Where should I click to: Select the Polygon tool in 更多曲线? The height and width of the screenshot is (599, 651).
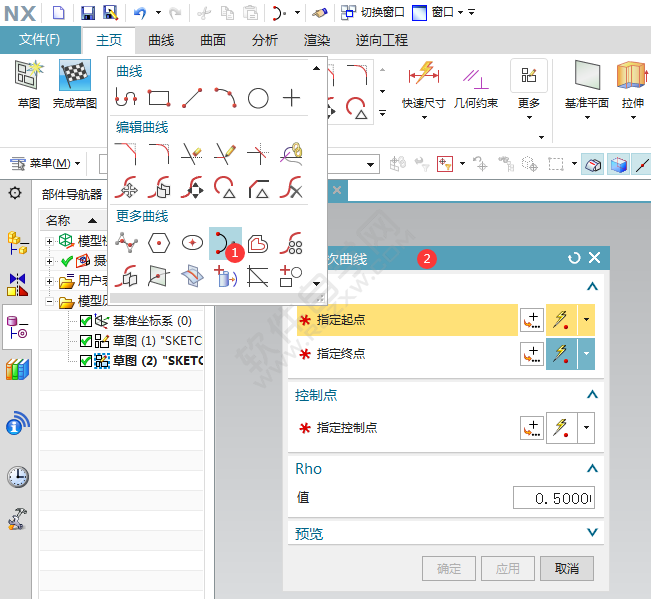(x=159, y=243)
